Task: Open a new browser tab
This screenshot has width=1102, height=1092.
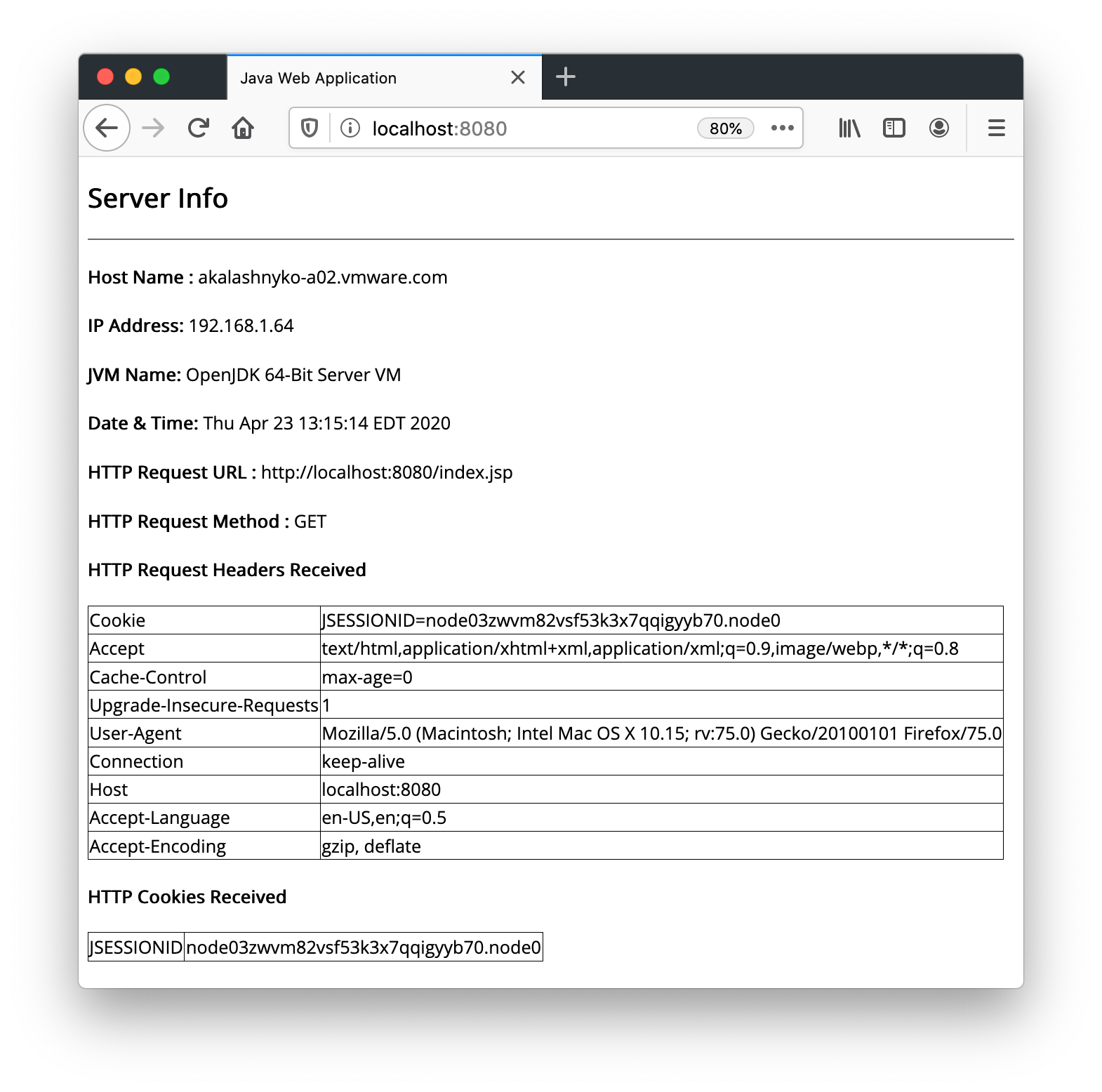Action: tap(565, 77)
